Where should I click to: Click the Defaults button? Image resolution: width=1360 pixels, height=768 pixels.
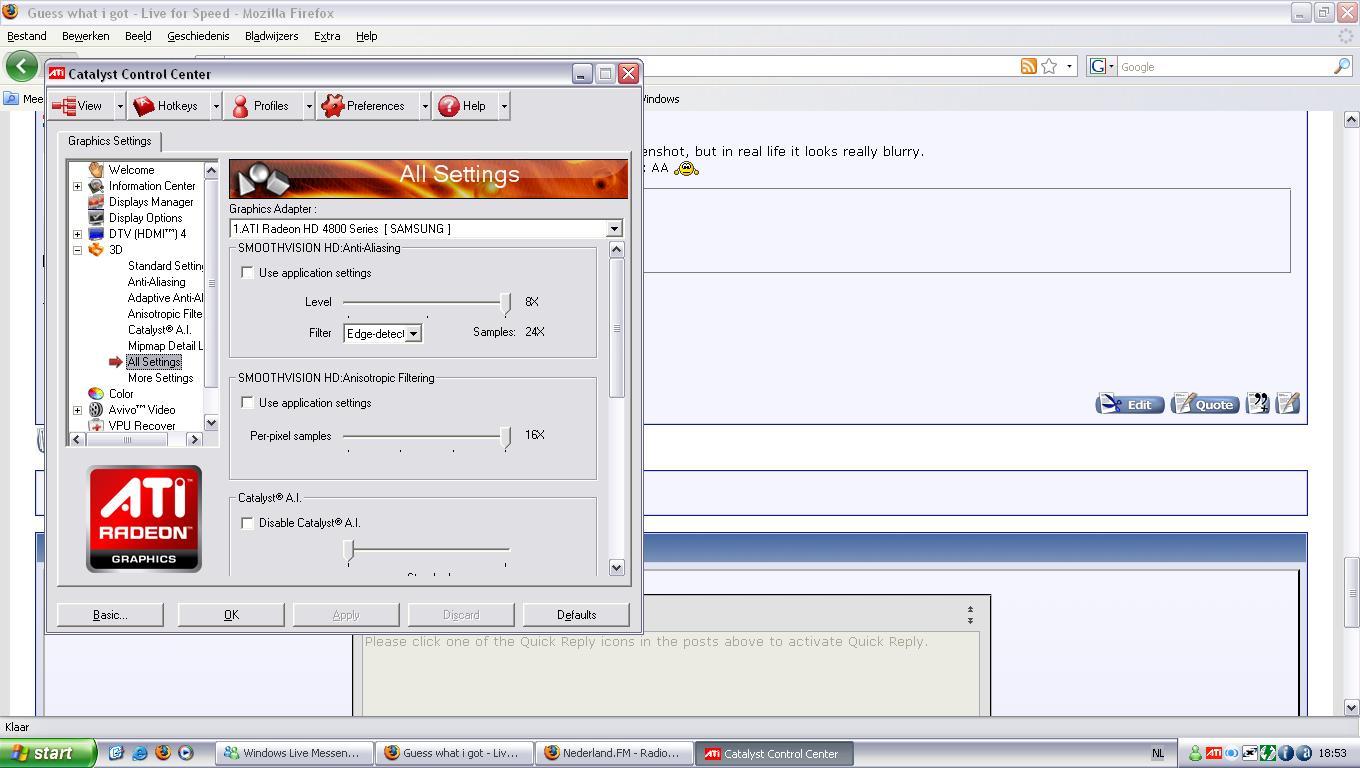(576, 615)
